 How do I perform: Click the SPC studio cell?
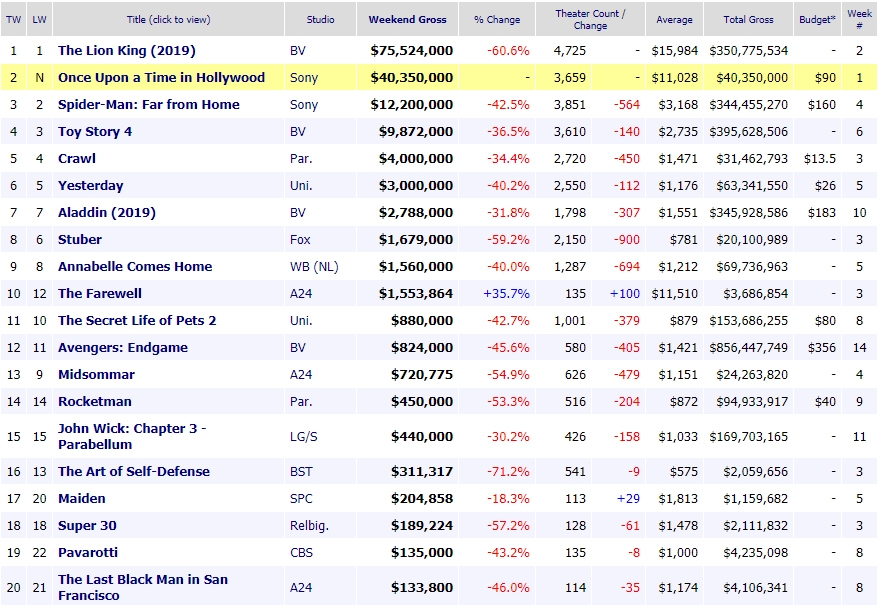pyautogui.click(x=301, y=498)
